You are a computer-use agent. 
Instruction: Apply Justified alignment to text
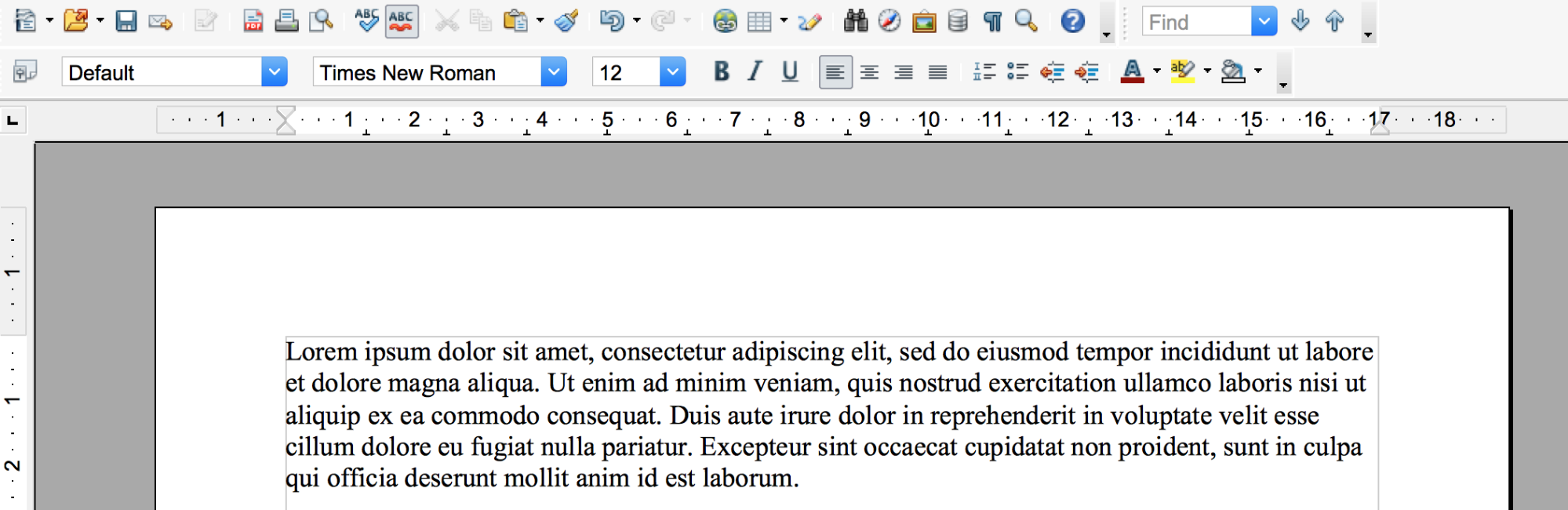(x=937, y=72)
